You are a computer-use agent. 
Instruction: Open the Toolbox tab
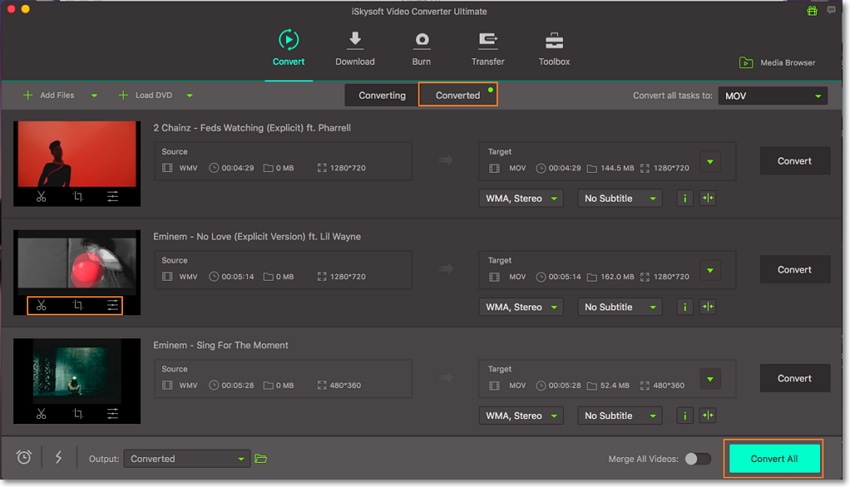pos(554,48)
